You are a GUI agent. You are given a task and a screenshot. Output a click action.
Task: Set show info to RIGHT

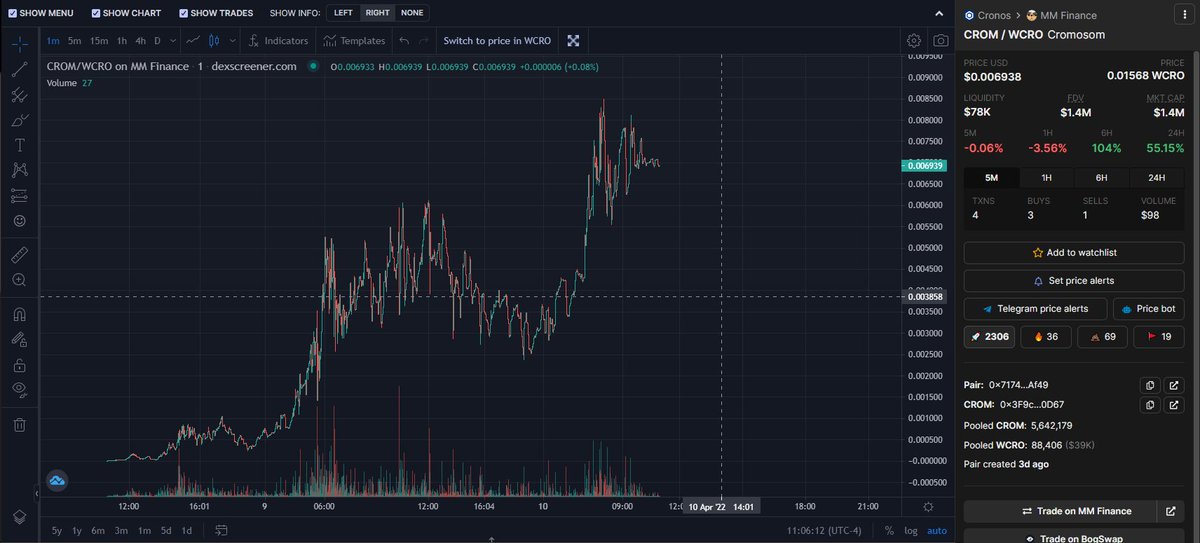(377, 13)
